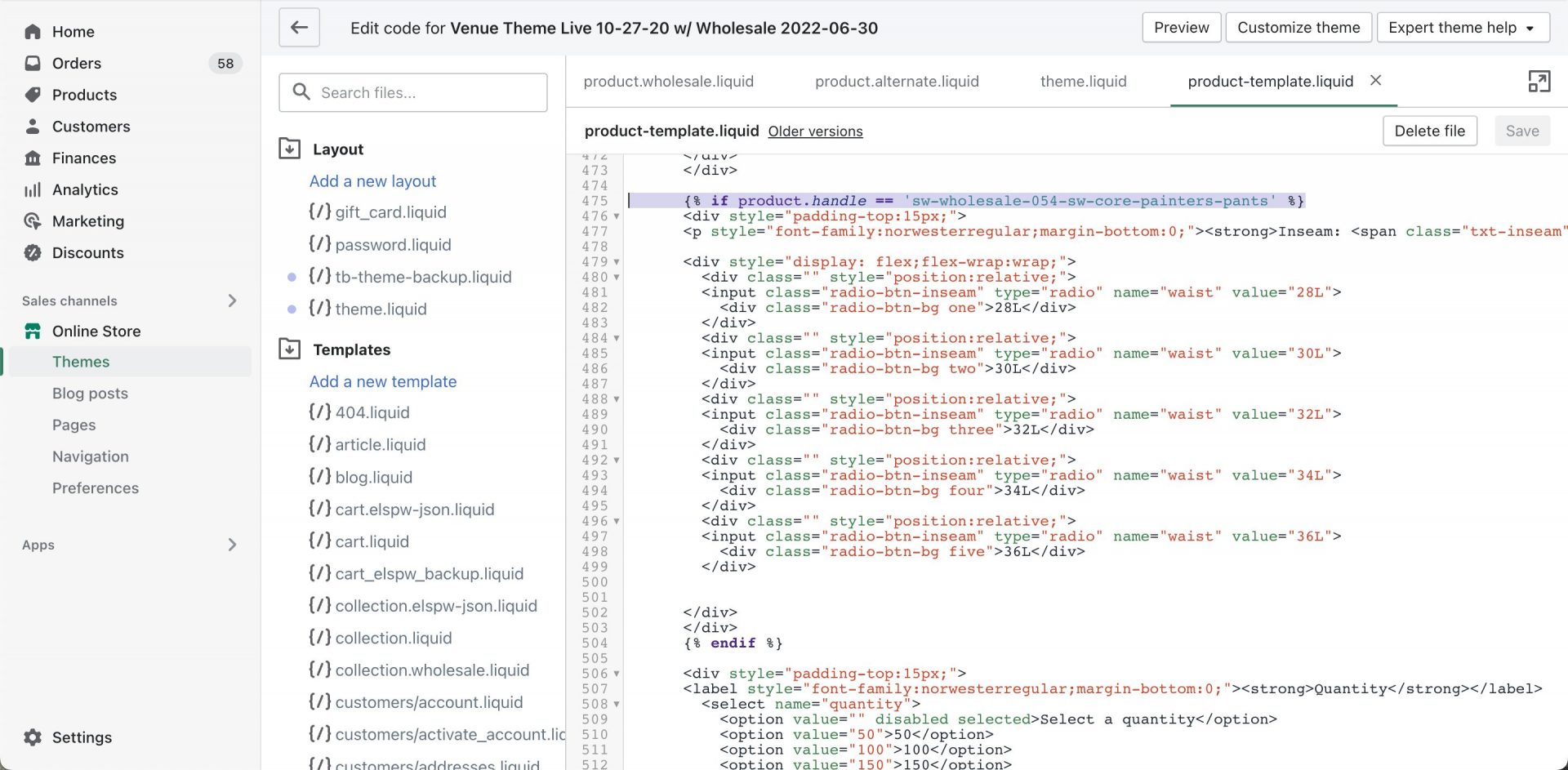Click the Analytics bar chart icon
Screen dimensions: 1568x770
coord(33,189)
